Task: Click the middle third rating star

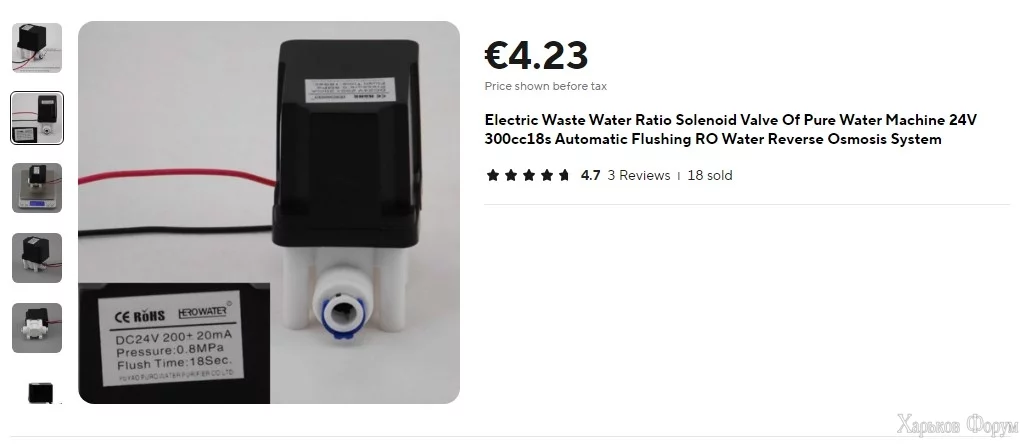Action: click(x=528, y=175)
